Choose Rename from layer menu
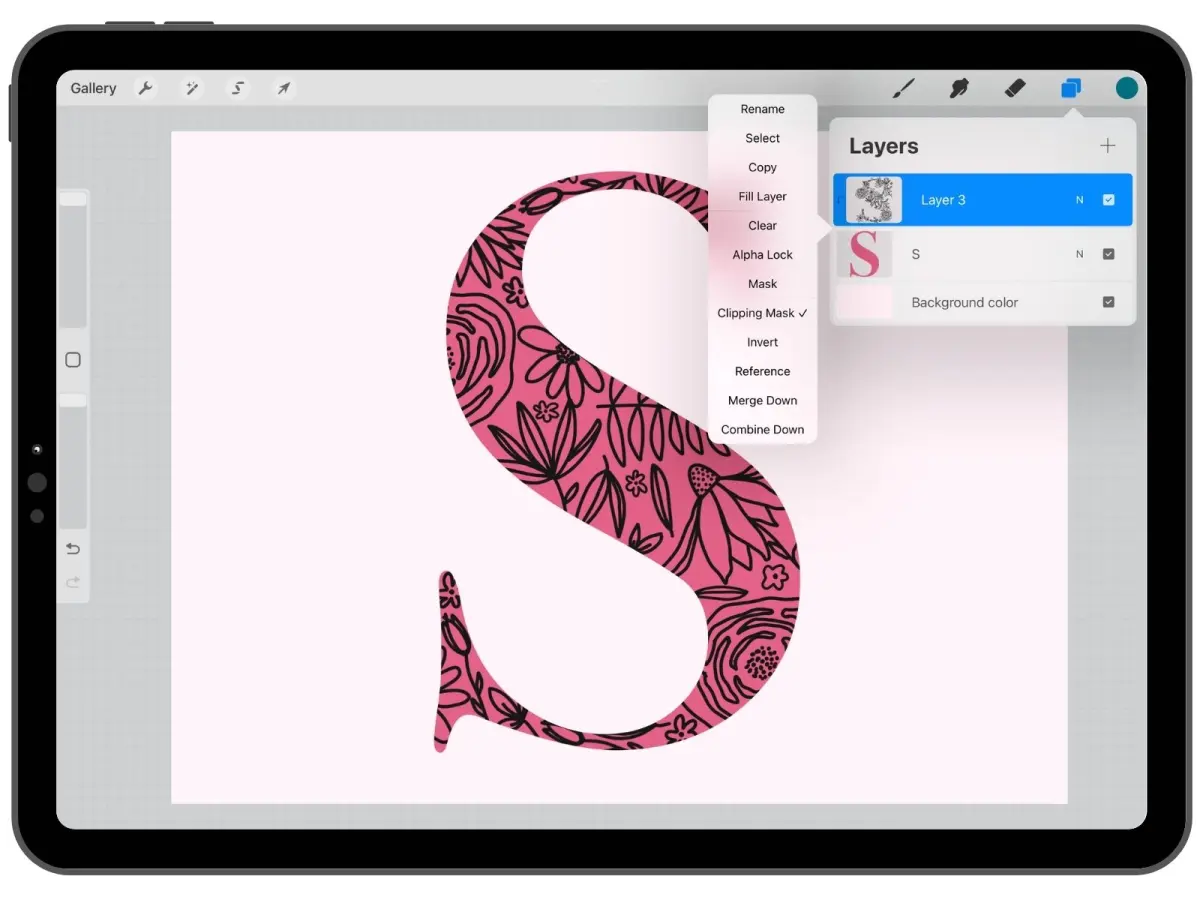The image size is (1200, 900). pyautogui.click(x=762, y=109)
